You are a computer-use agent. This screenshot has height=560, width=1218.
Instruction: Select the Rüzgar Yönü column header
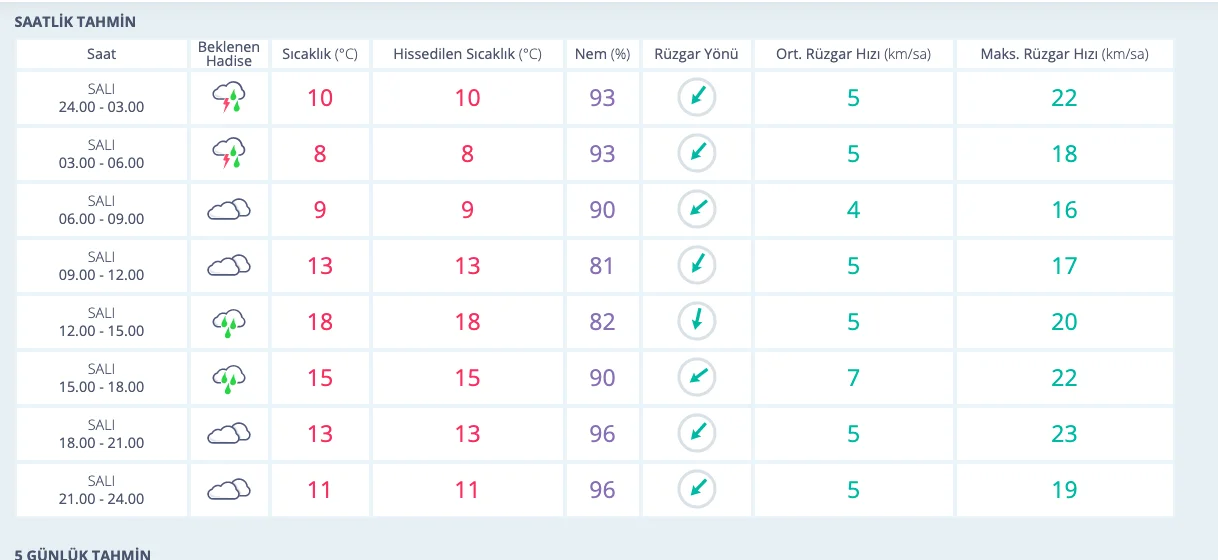[696, 54]
